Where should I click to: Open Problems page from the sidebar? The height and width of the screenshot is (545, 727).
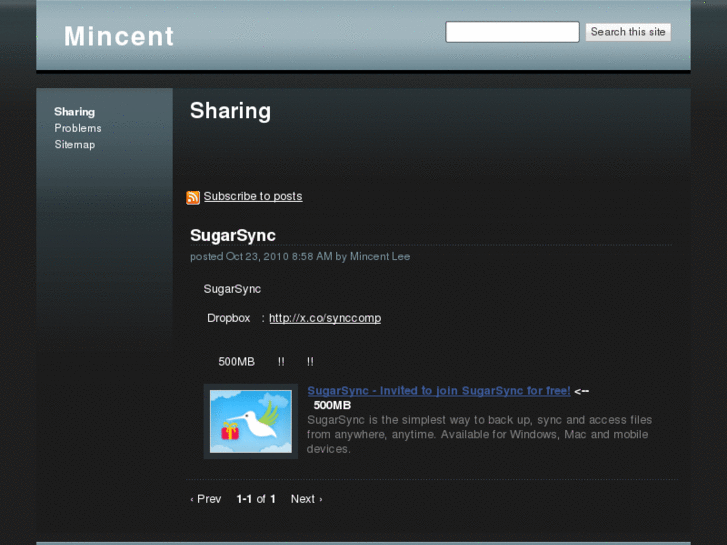[x=78, y=128]
